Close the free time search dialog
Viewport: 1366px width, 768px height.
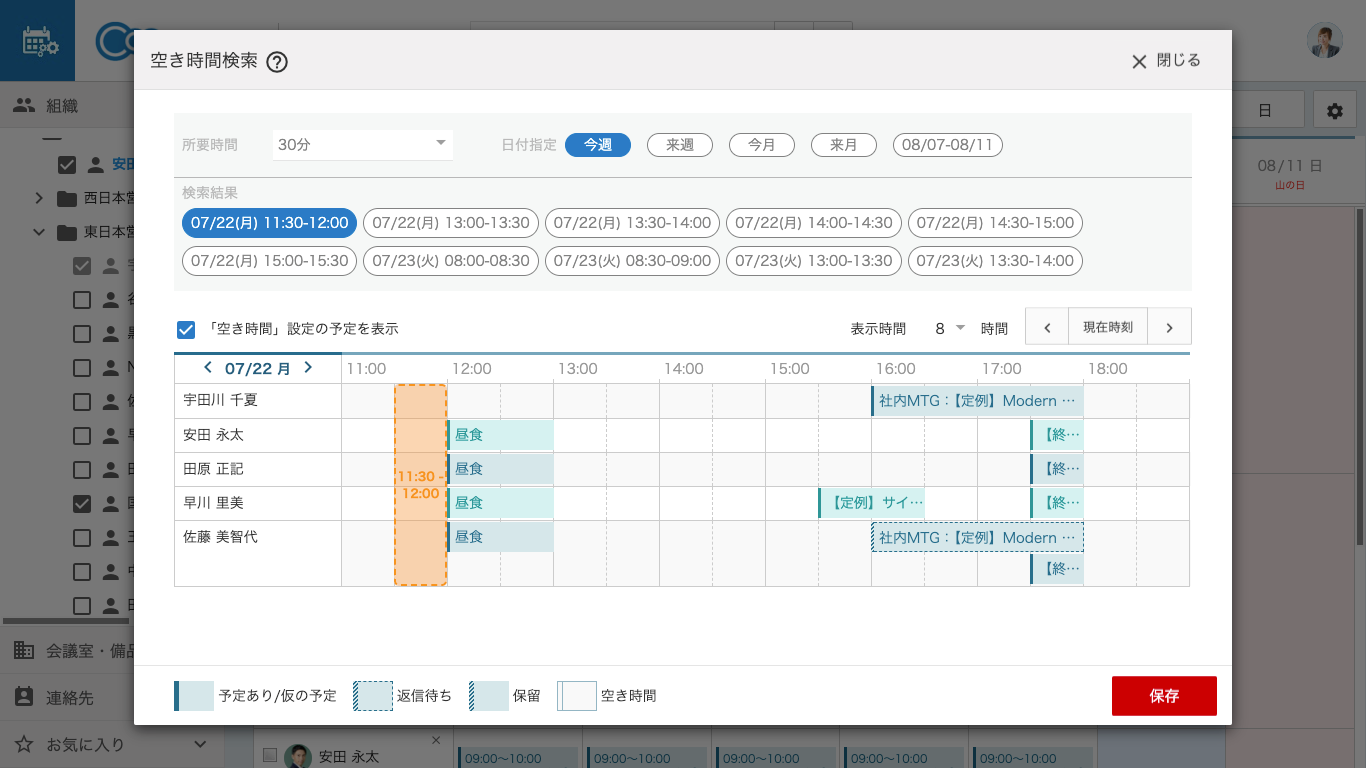point(1165,61)
